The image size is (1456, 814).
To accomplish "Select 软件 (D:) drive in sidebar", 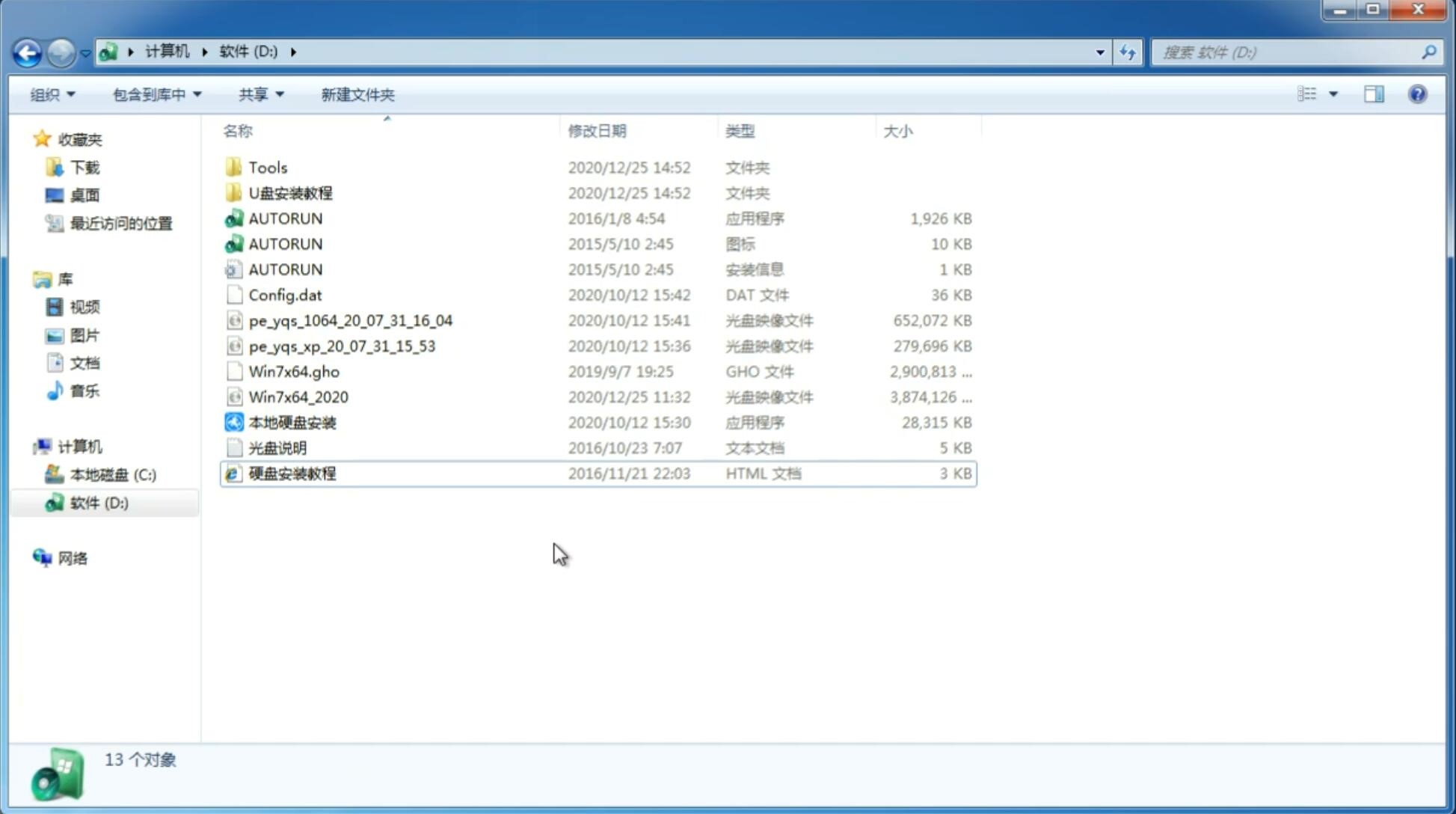I will 98,502.
